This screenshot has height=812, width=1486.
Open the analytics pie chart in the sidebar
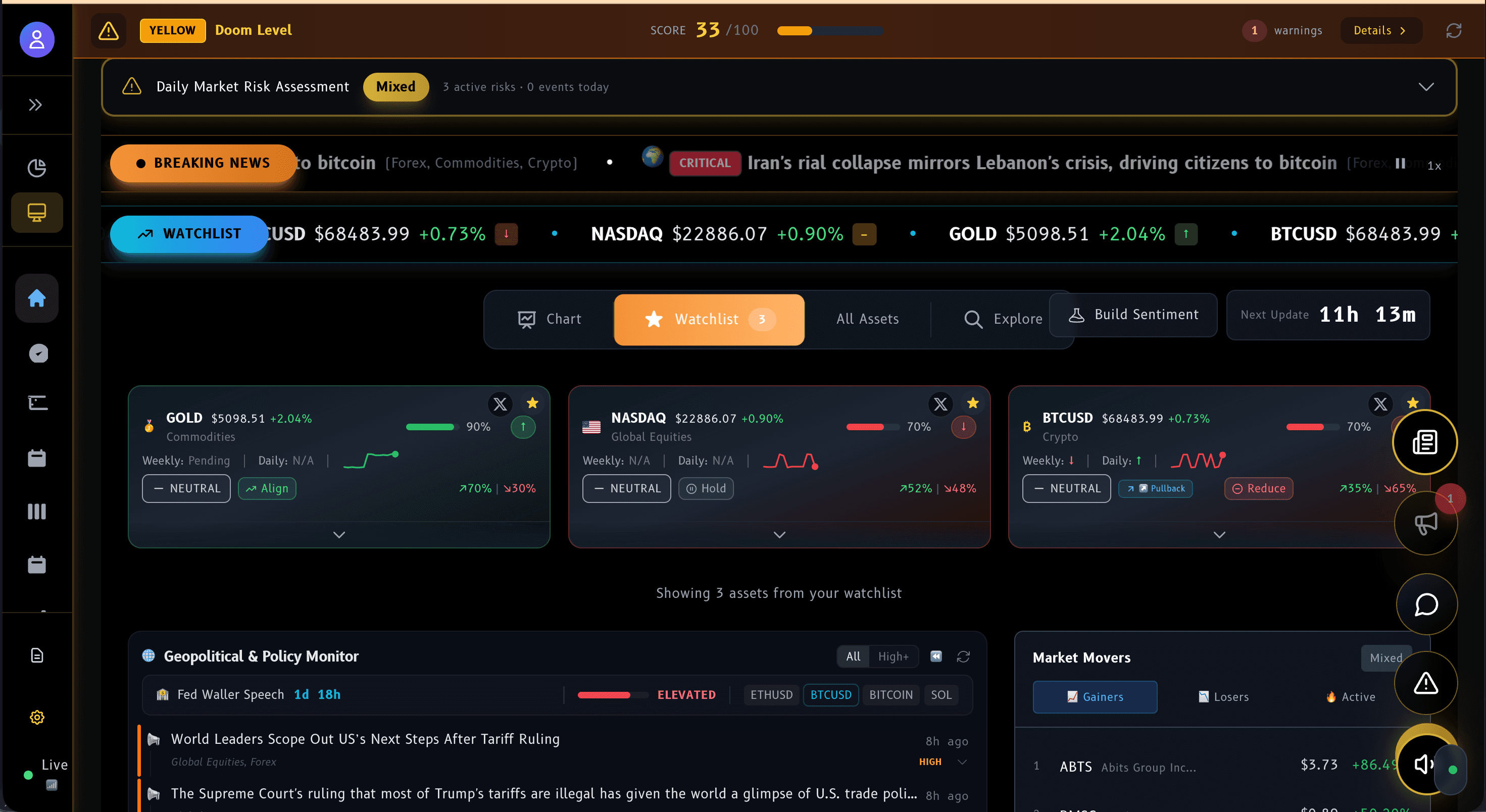pos(36,168)
